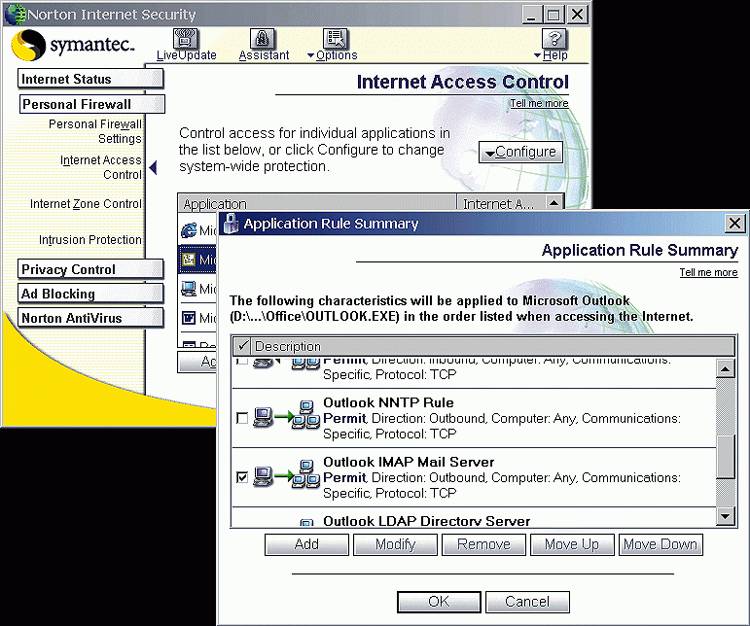Select Personal Firewall Settings in sidebar
This screenshot has width=750, height=626.
[95, 131]
